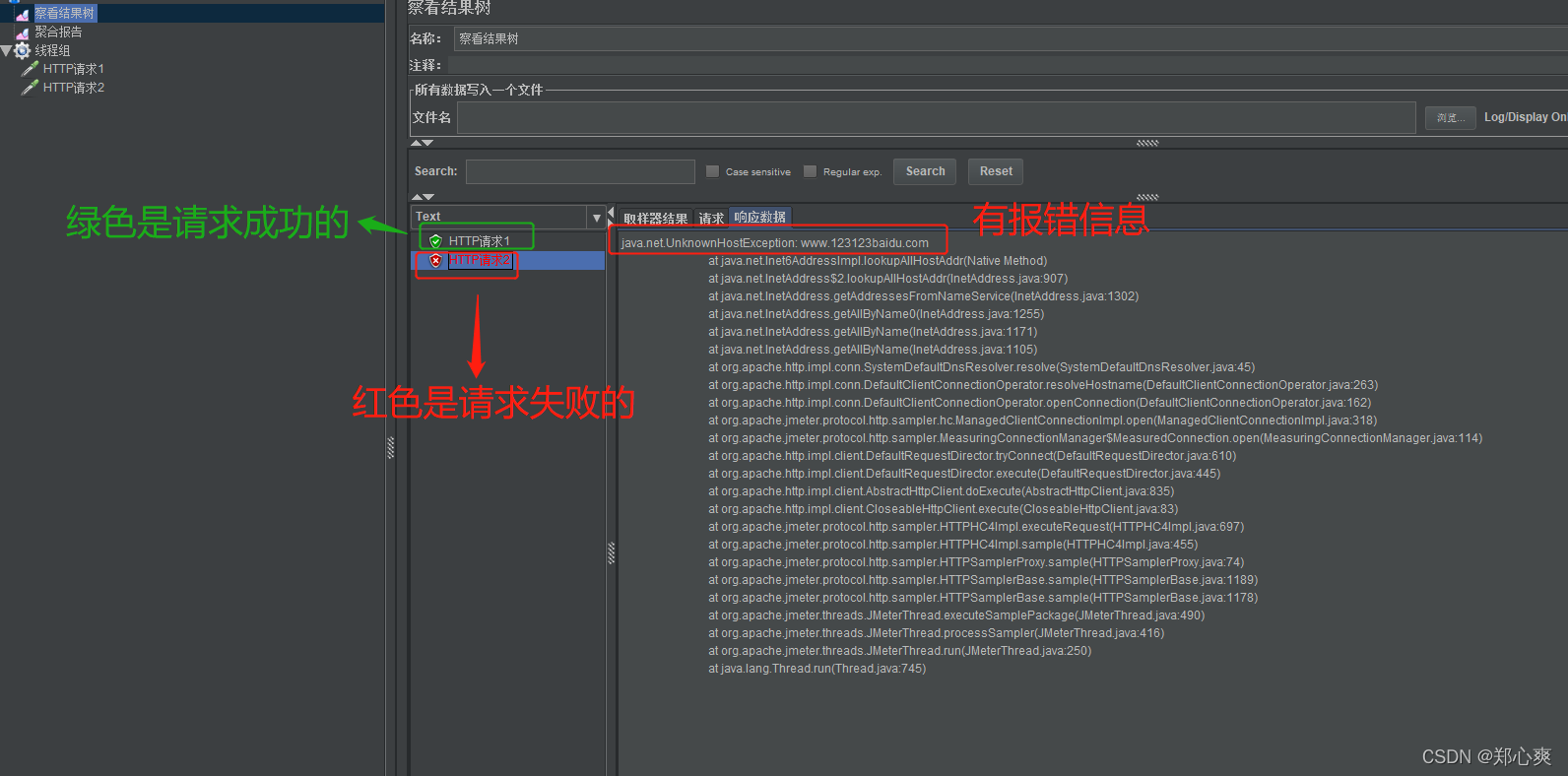The height and width of the screenshot is (776, 1568).
Task: Open the Text renderer dropdown
Action: [596, 217]
